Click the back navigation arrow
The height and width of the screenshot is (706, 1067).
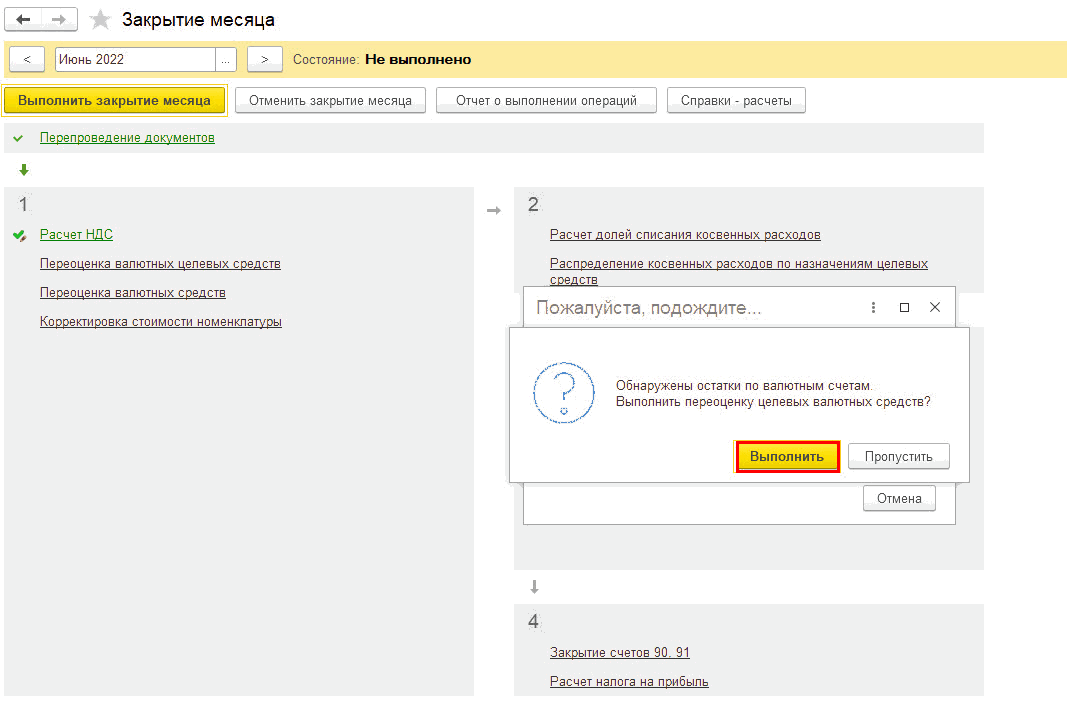coord(25,20)
